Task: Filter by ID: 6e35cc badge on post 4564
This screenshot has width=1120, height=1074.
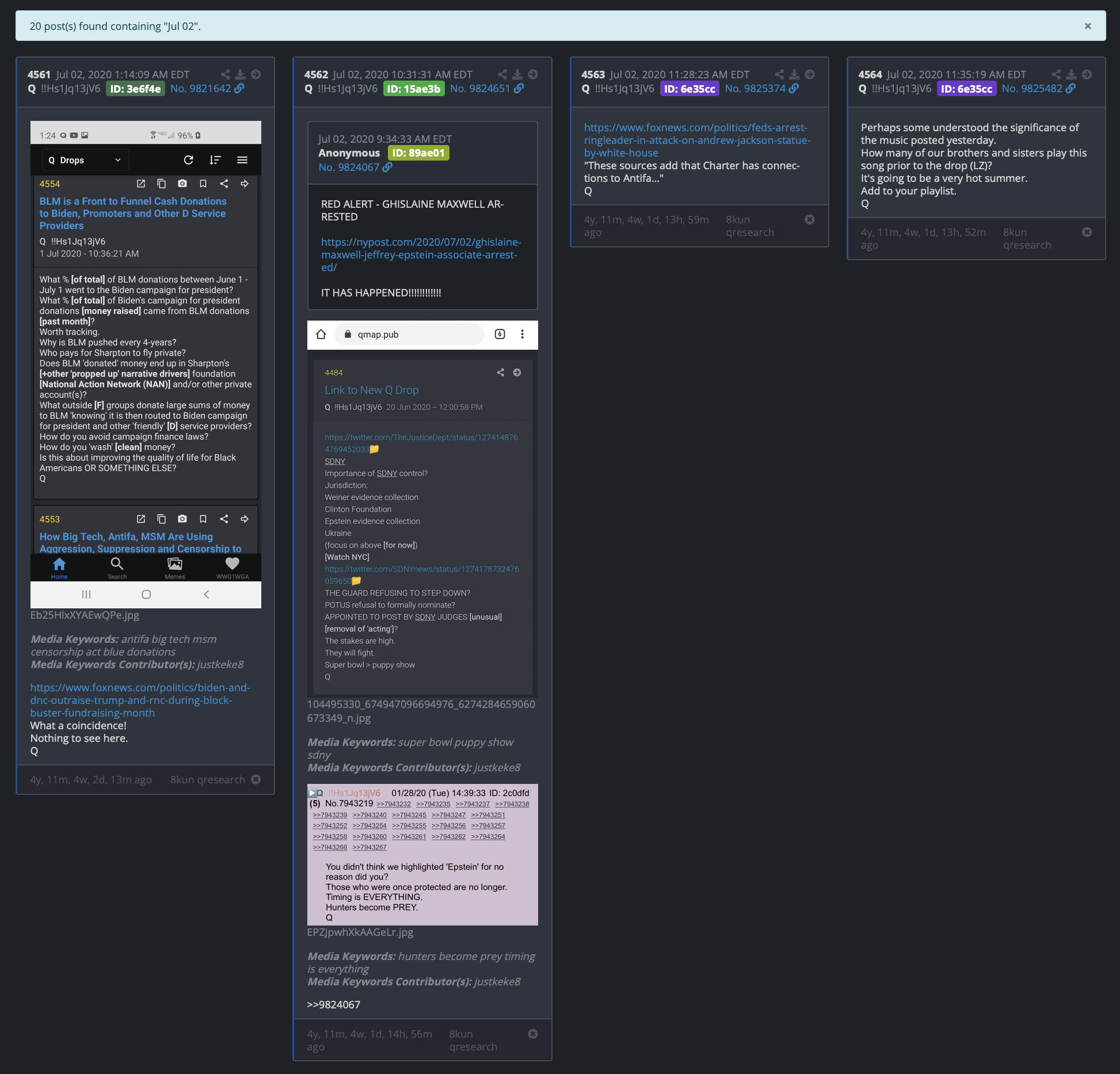Action: (x=966, y=89)
